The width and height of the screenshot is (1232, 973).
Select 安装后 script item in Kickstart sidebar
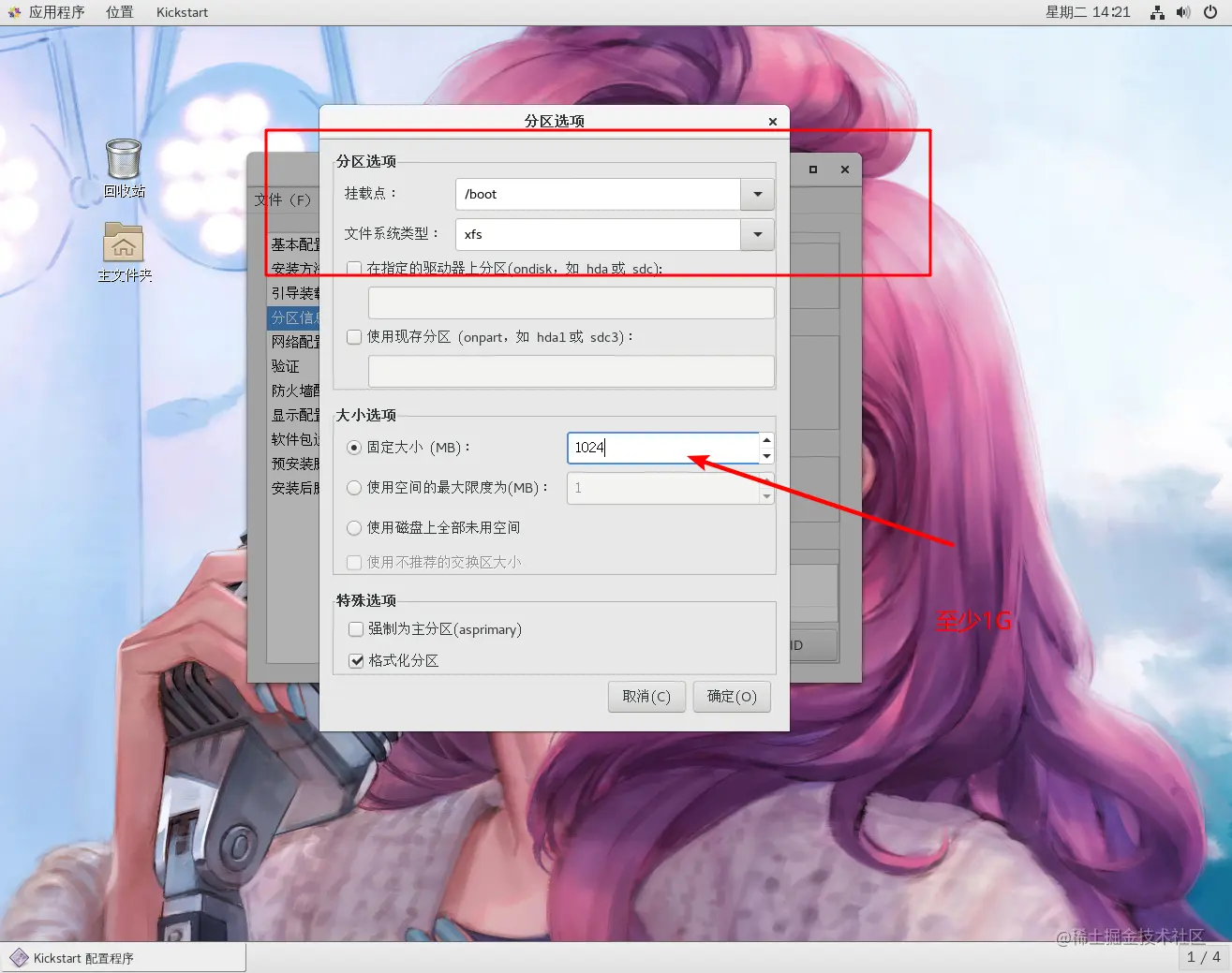coord(295,488)
